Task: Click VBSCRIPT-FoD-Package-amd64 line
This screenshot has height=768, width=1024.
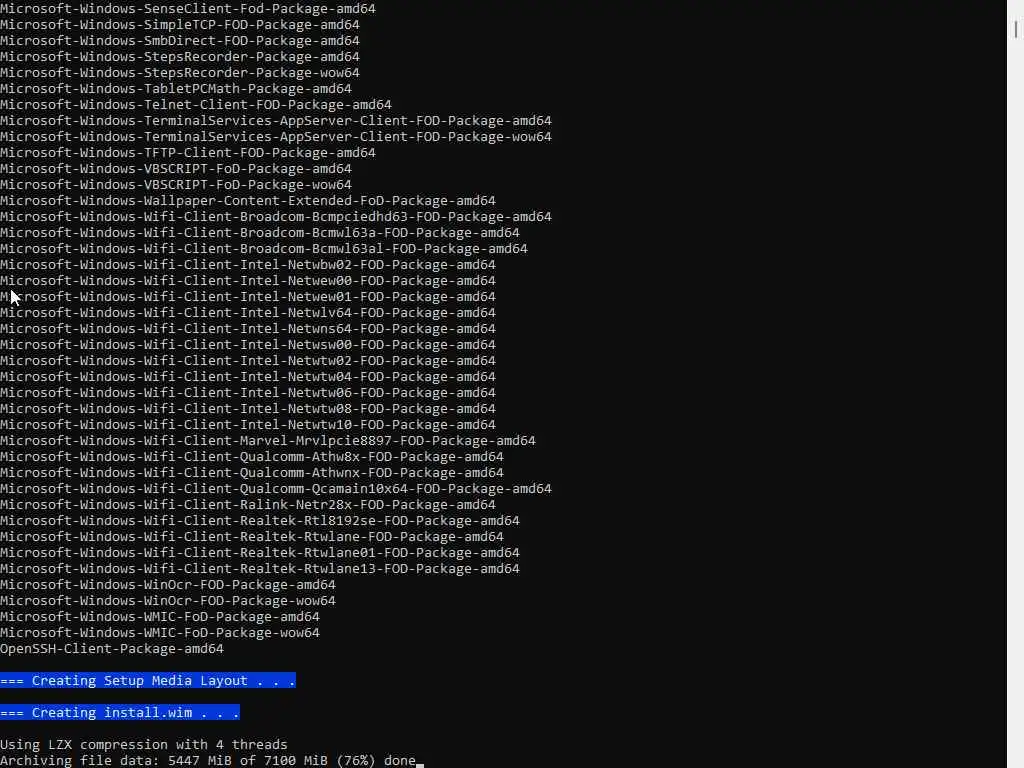Action: [x=176, y=168]
